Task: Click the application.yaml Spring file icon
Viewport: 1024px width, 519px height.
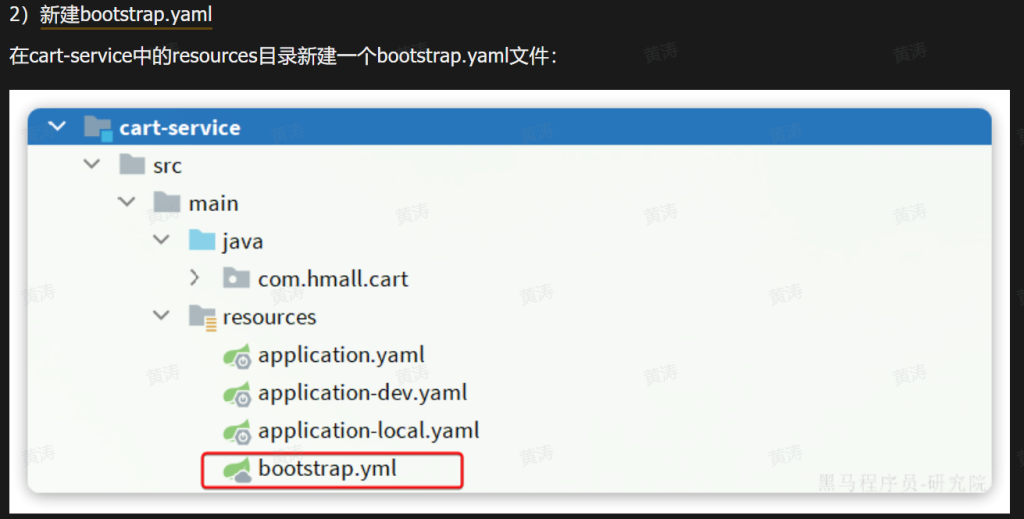Action: pyautogui.click(x=237, y=355)
